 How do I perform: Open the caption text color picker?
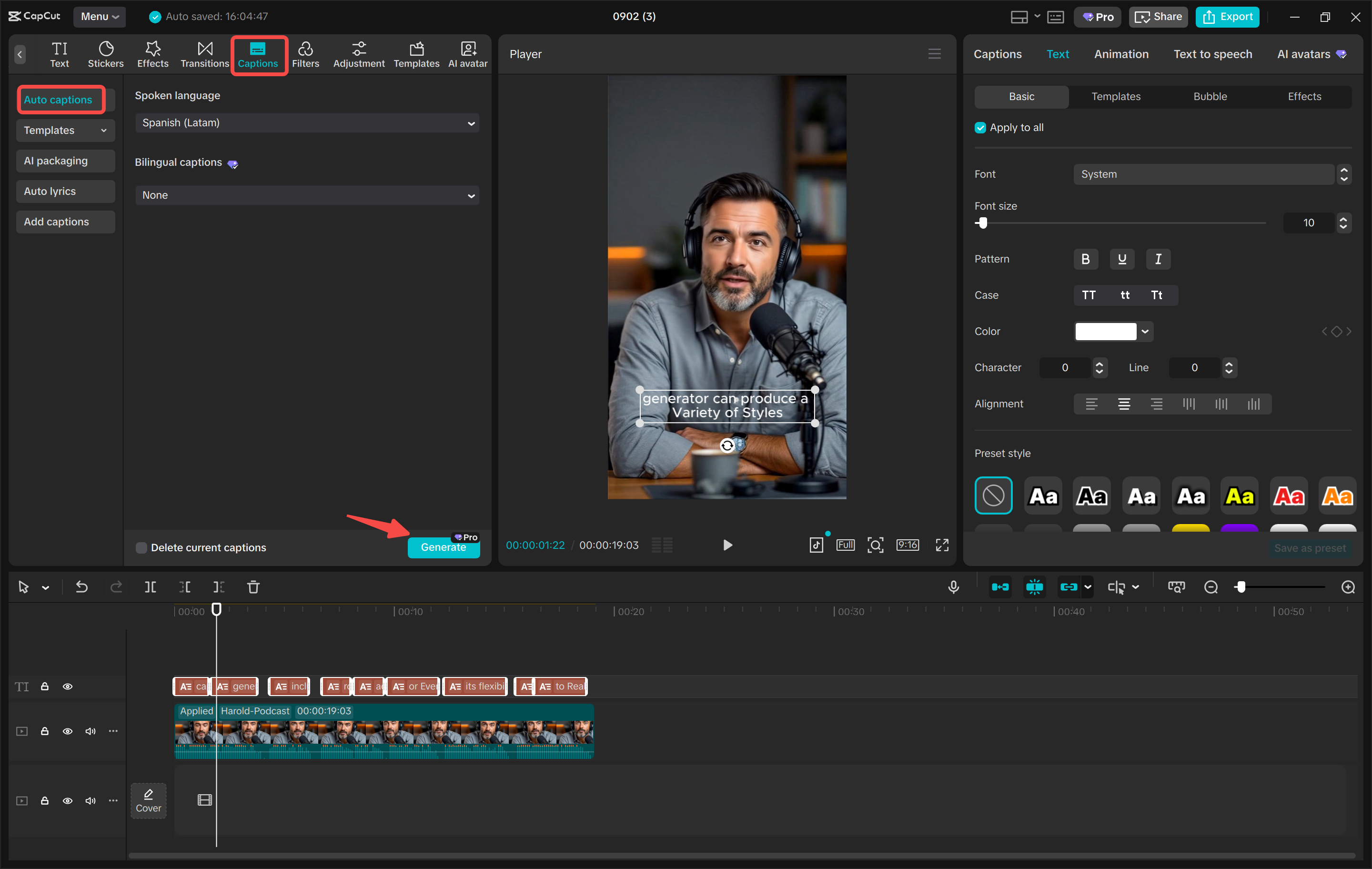[x=1113, y=331]
